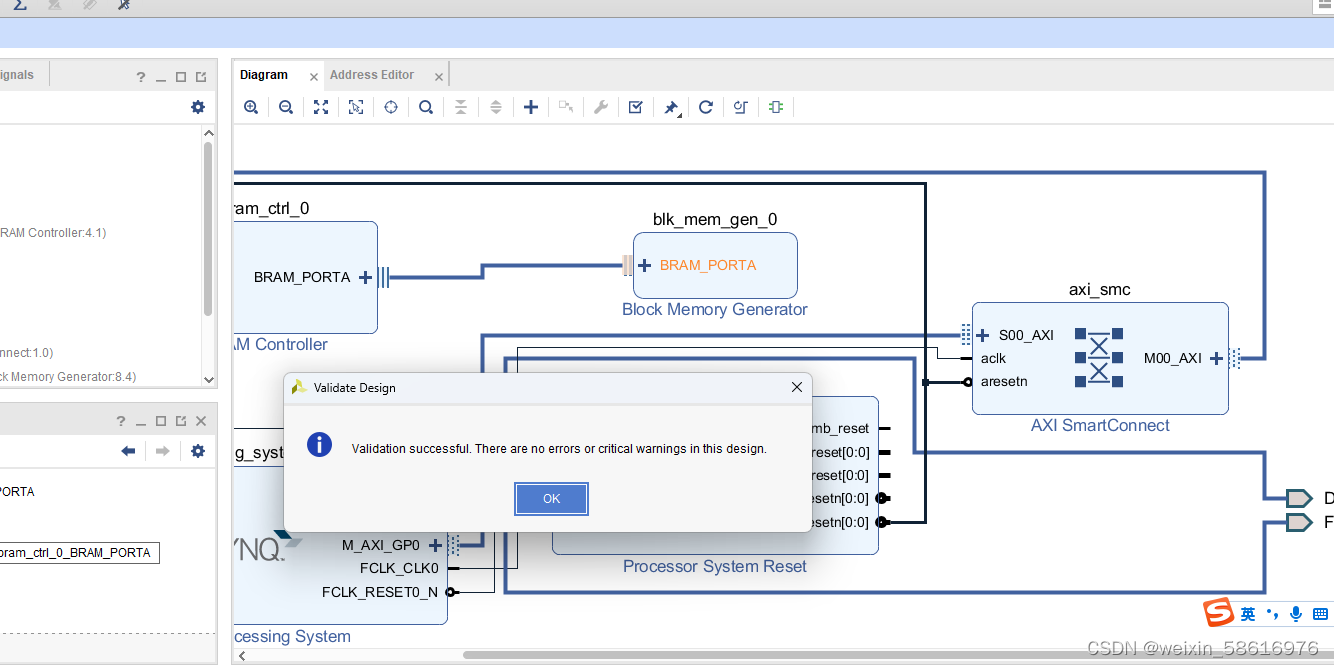Click the pin icon in the diagram toolbar
Image resolution: width=1334 pixels, height=667 pixels.
click(x=670, y=107)
